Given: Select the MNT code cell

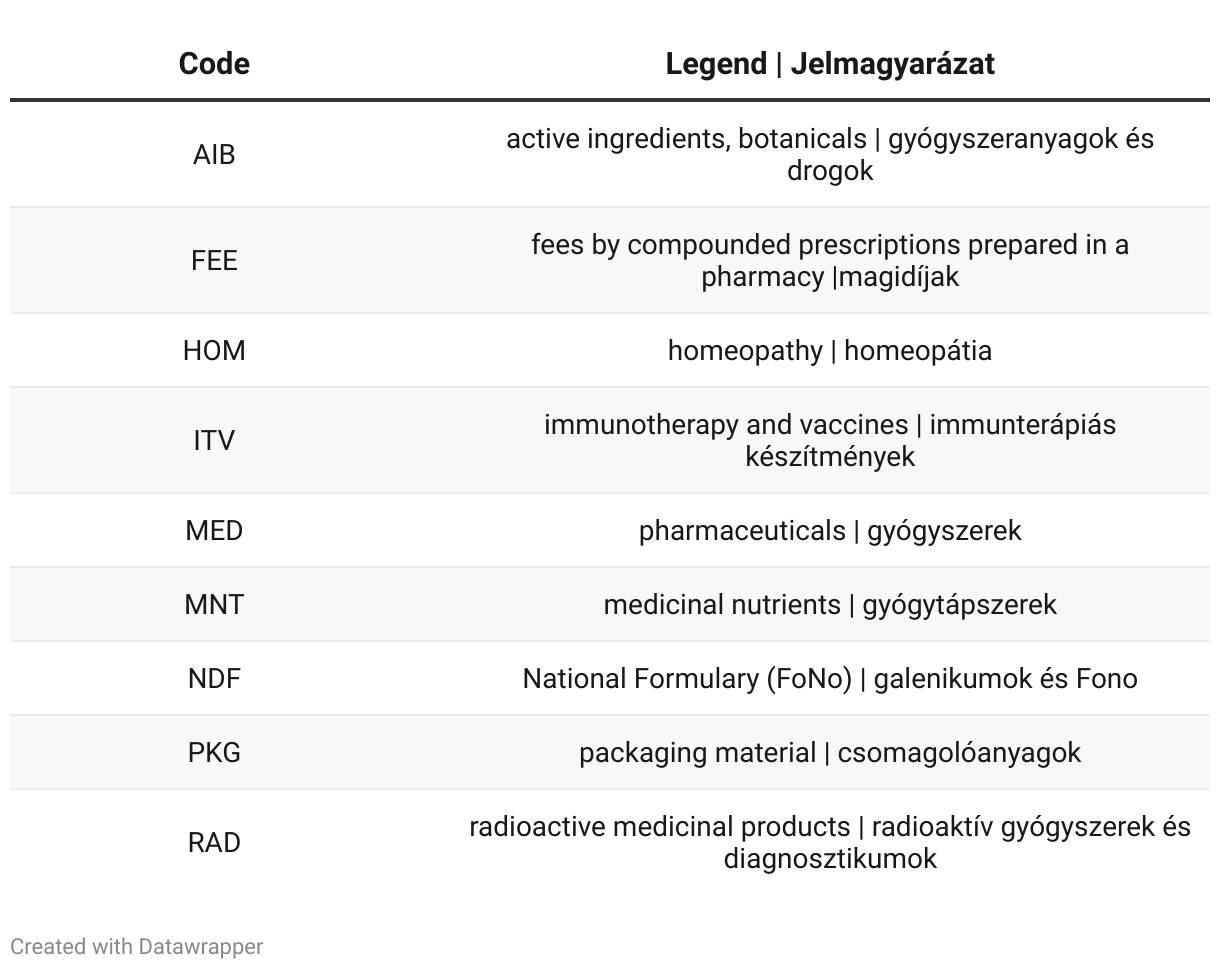Looking at the screenshot, I should click(214, 605).
